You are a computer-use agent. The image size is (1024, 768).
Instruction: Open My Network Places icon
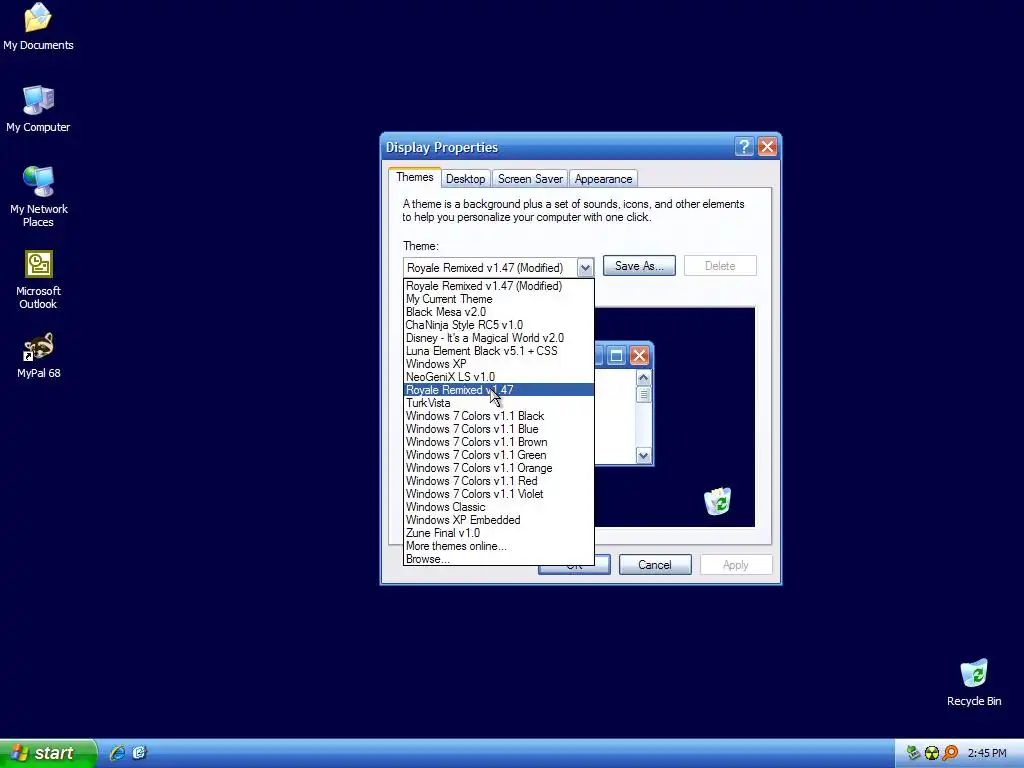[x=39, y=196]
